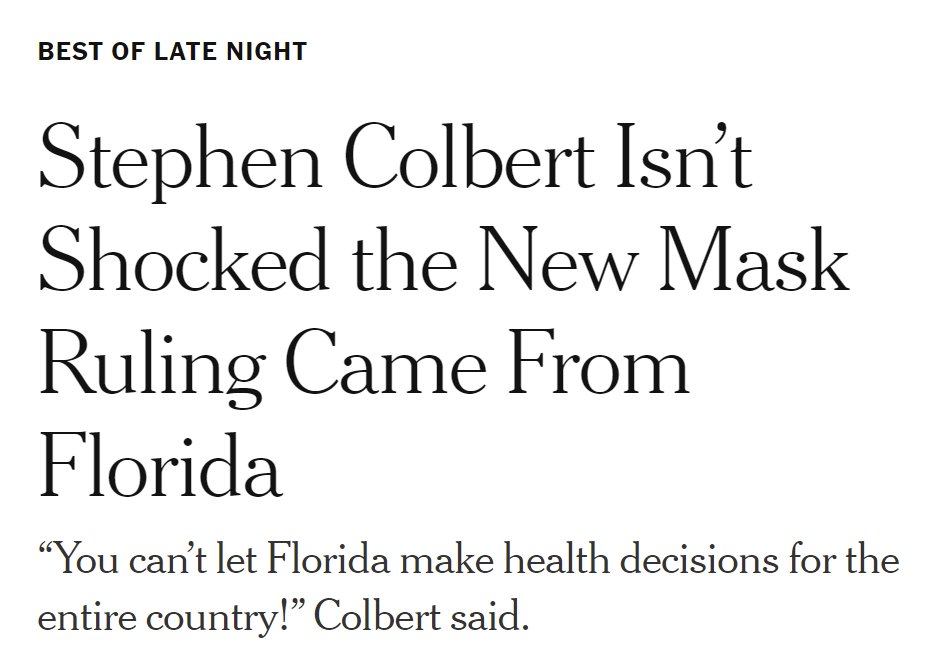Viewport: 942px width, 665px height.
Task: Click the Stephen Colbert headline's first line
Action: tap(395, 159)
